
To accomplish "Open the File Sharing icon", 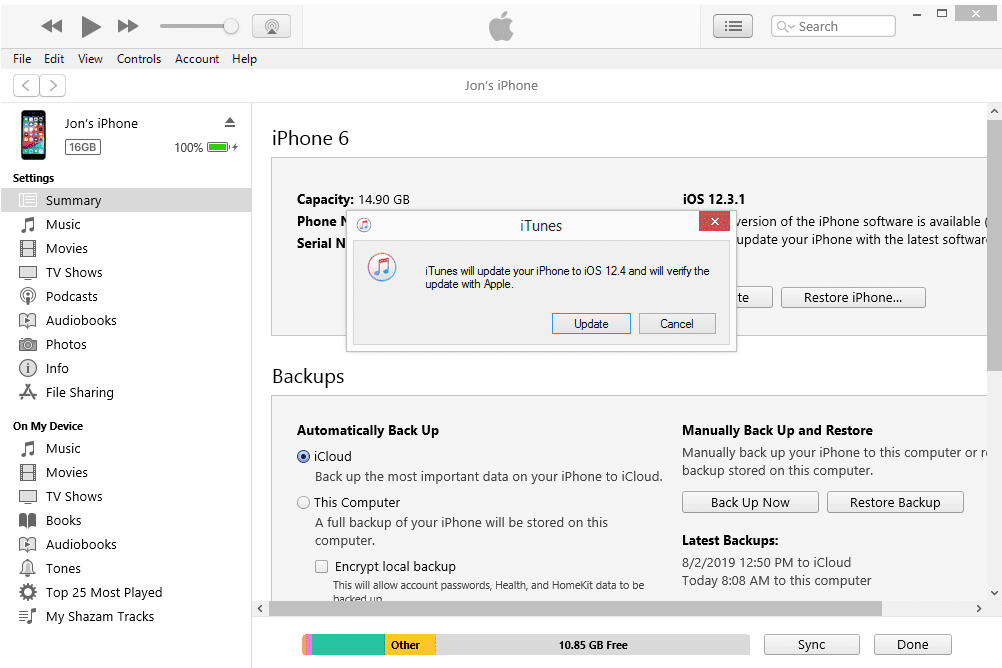I will tap(27, 392).
